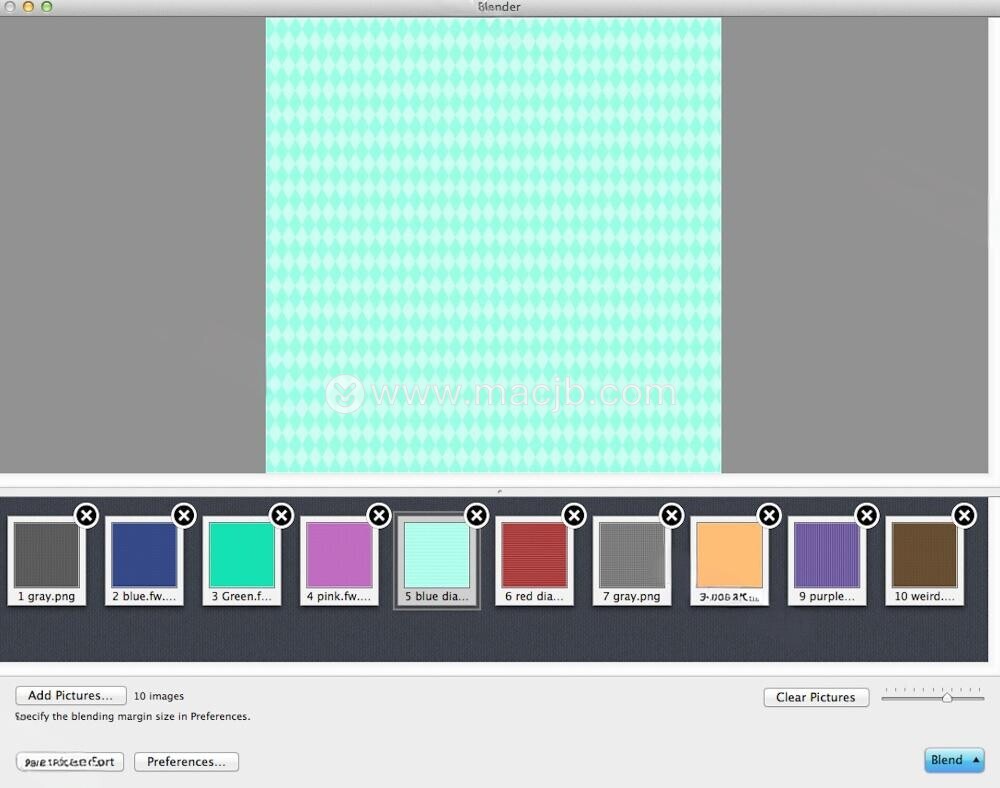This screenshot has width=1000, height=788.
Task: Remove the 2 blue.fw picture
Action: pyautogui.click(x=184, y=515)
